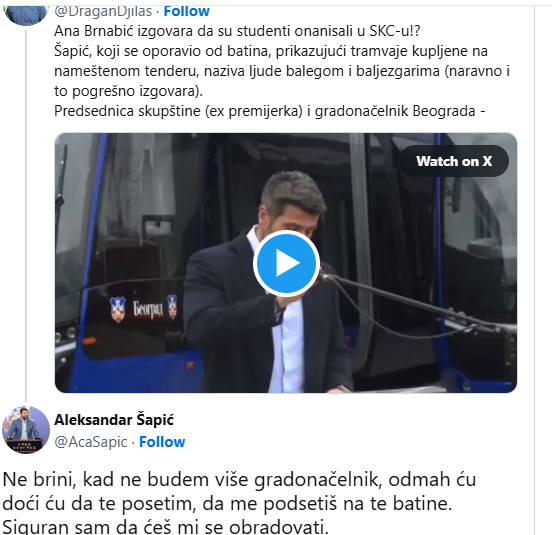552x535 pixels.
Task: Open Aleksandar Šapić's profile avatar
Action: 26,430
